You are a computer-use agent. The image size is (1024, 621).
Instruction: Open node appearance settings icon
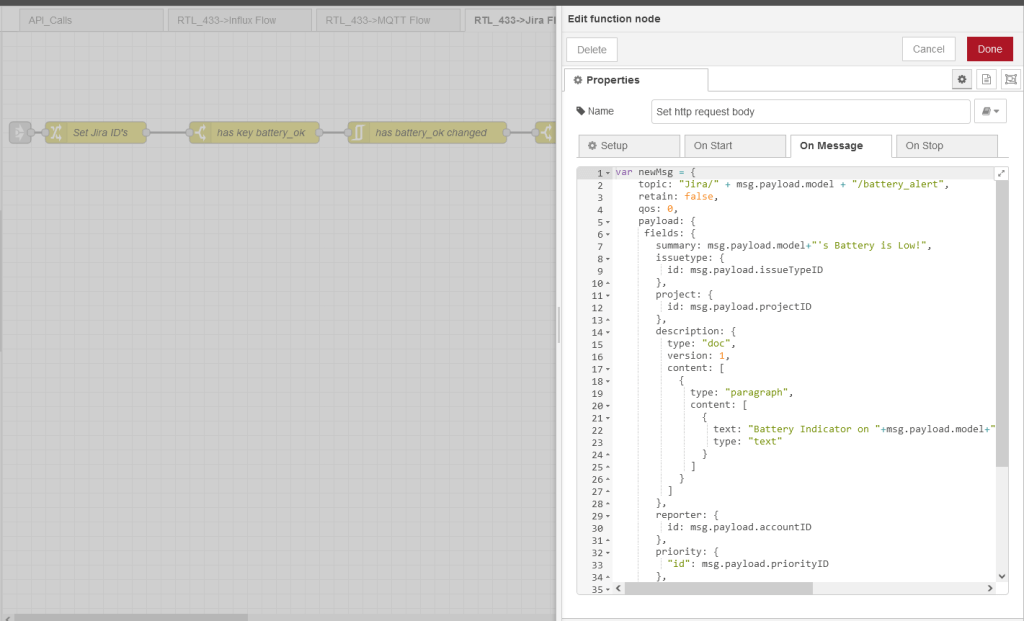[1010, 80]
